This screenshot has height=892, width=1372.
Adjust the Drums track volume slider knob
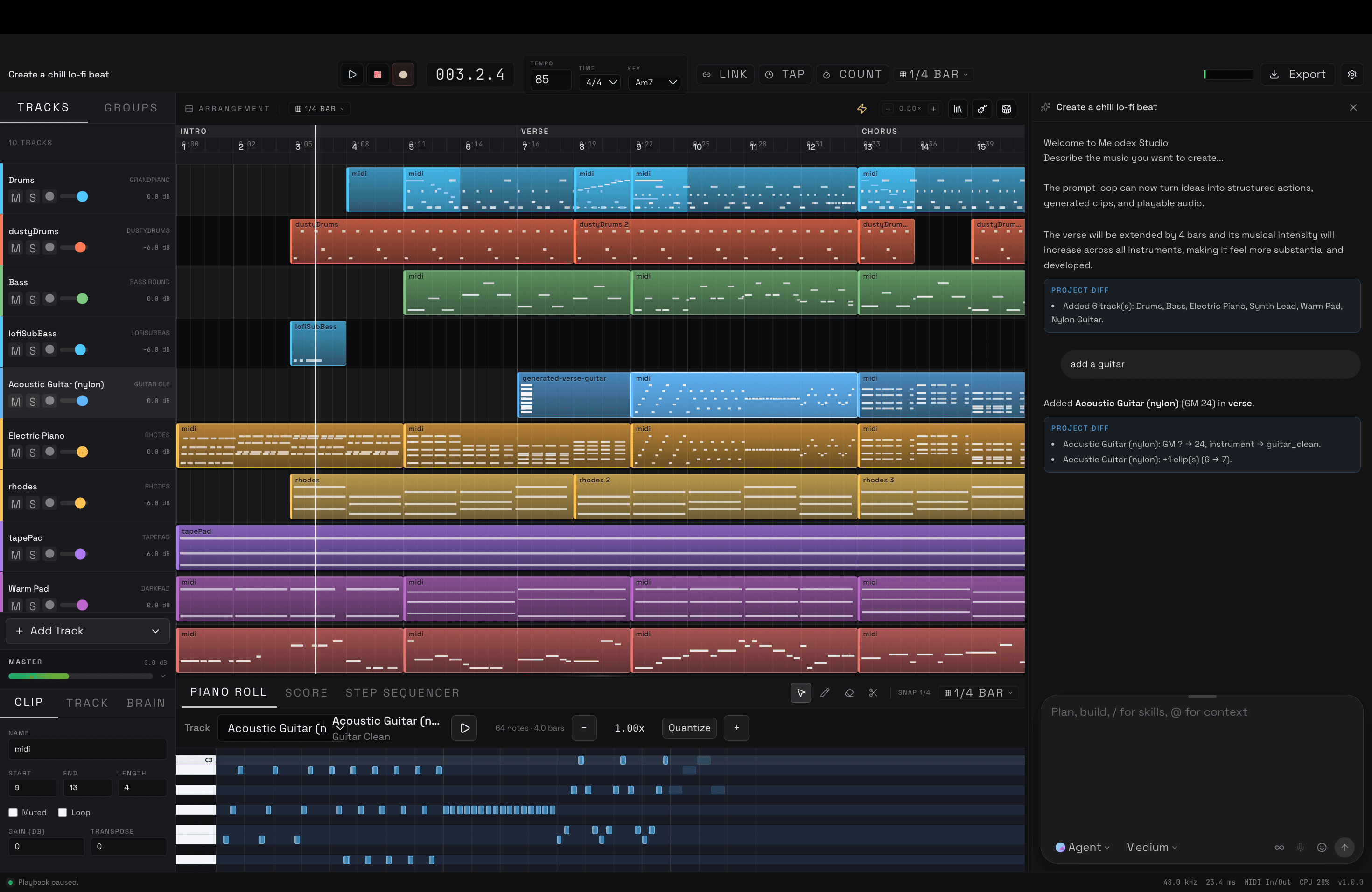click(x=83, y=196)
